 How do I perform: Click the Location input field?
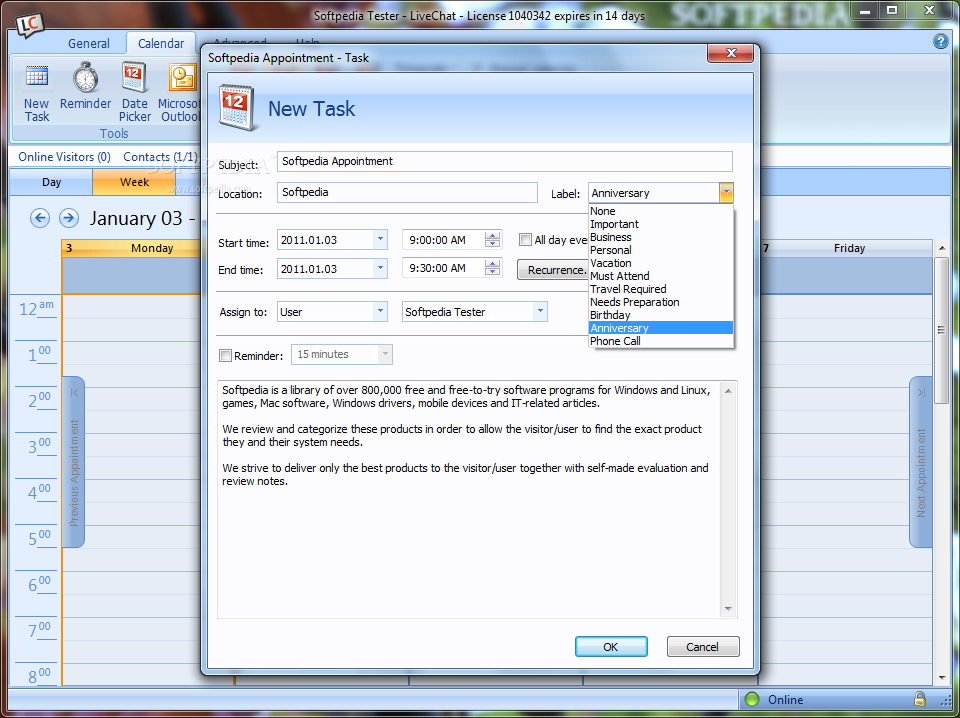[x=407, y=192]
